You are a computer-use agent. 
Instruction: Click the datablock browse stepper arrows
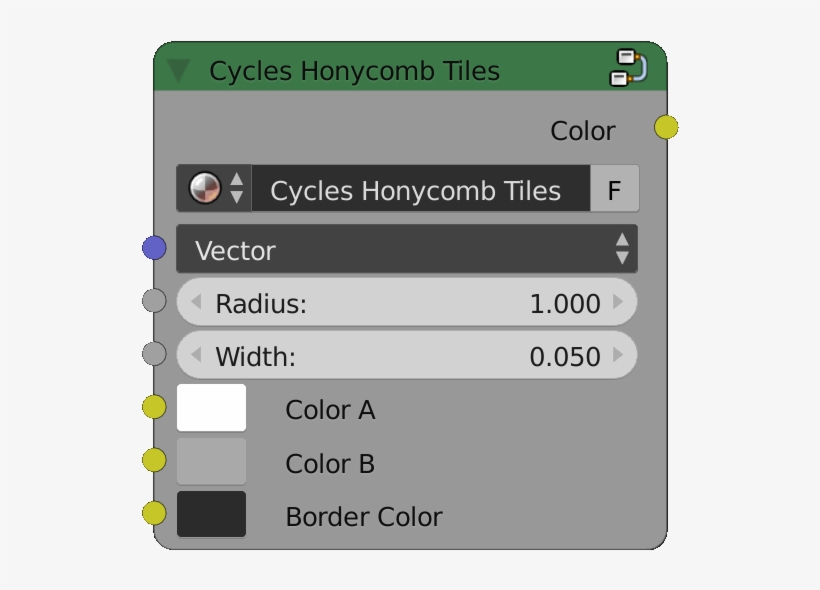(x=237, y=187)
